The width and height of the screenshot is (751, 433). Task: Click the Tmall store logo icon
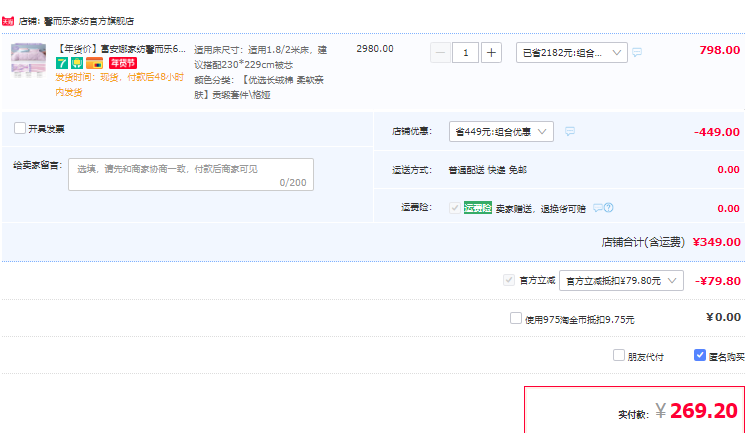pos(8,21)
